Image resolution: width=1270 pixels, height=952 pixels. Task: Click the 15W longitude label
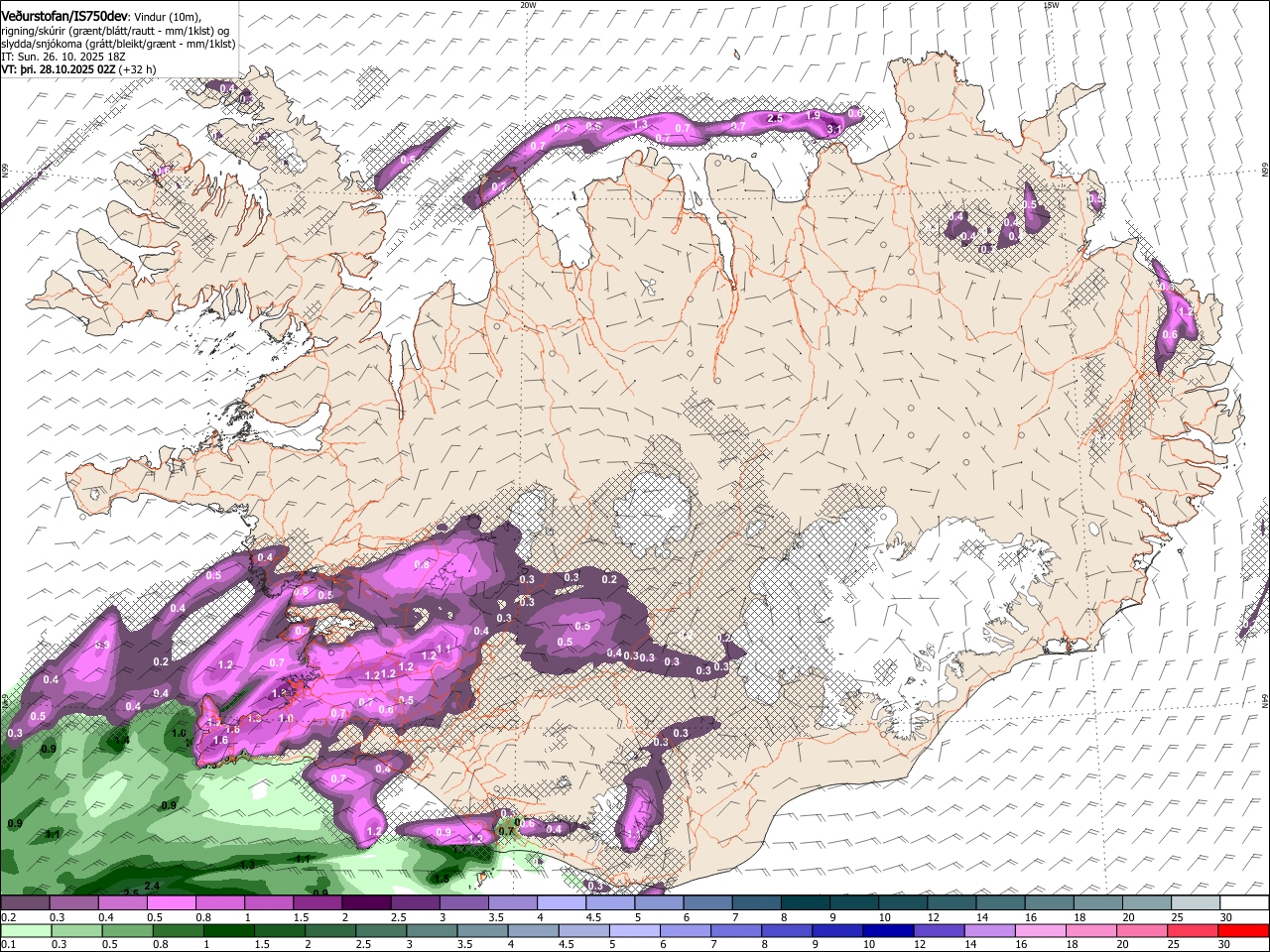pos(1051,5)
